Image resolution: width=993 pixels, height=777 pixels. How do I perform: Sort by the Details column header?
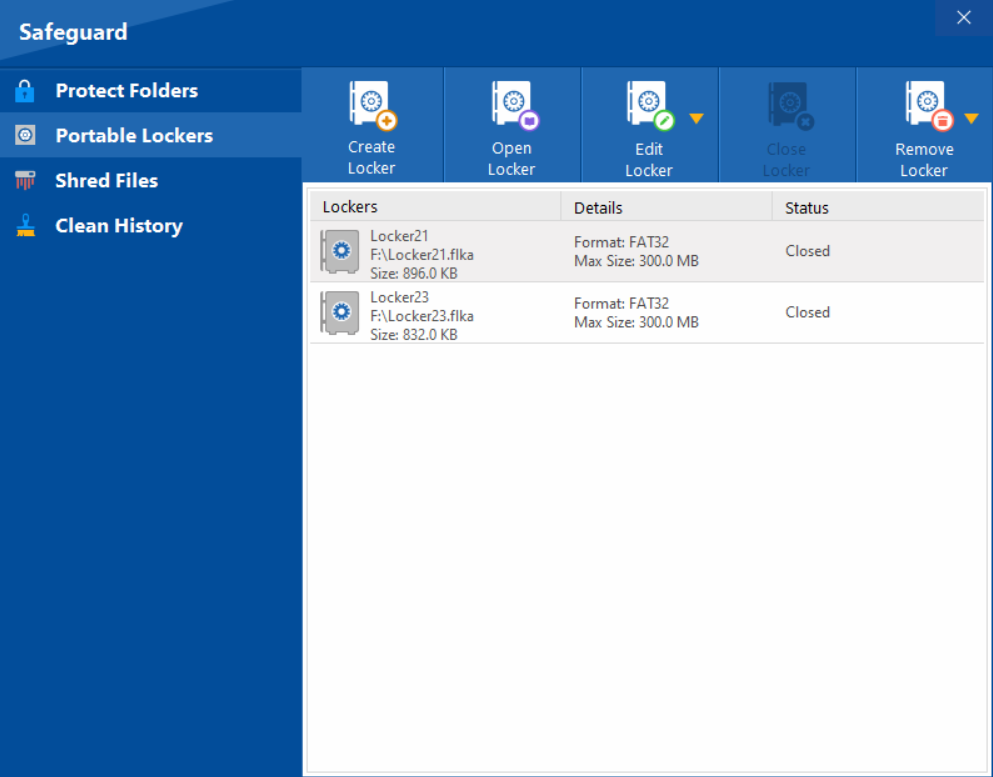pyautogui.click(x=667, y=207)
